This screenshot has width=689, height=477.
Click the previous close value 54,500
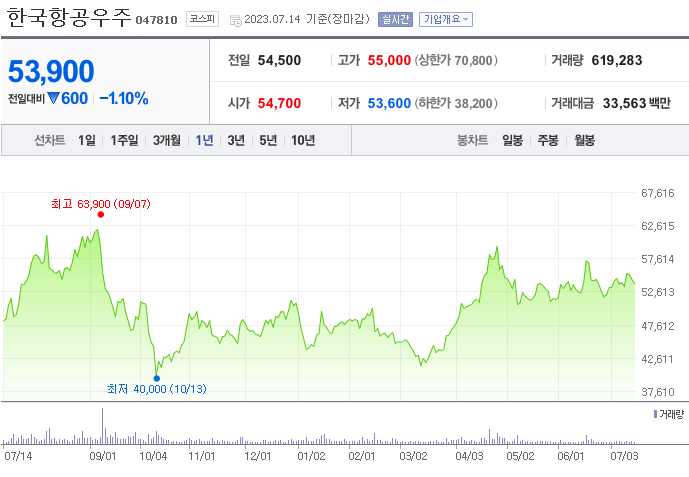(279, 60)
